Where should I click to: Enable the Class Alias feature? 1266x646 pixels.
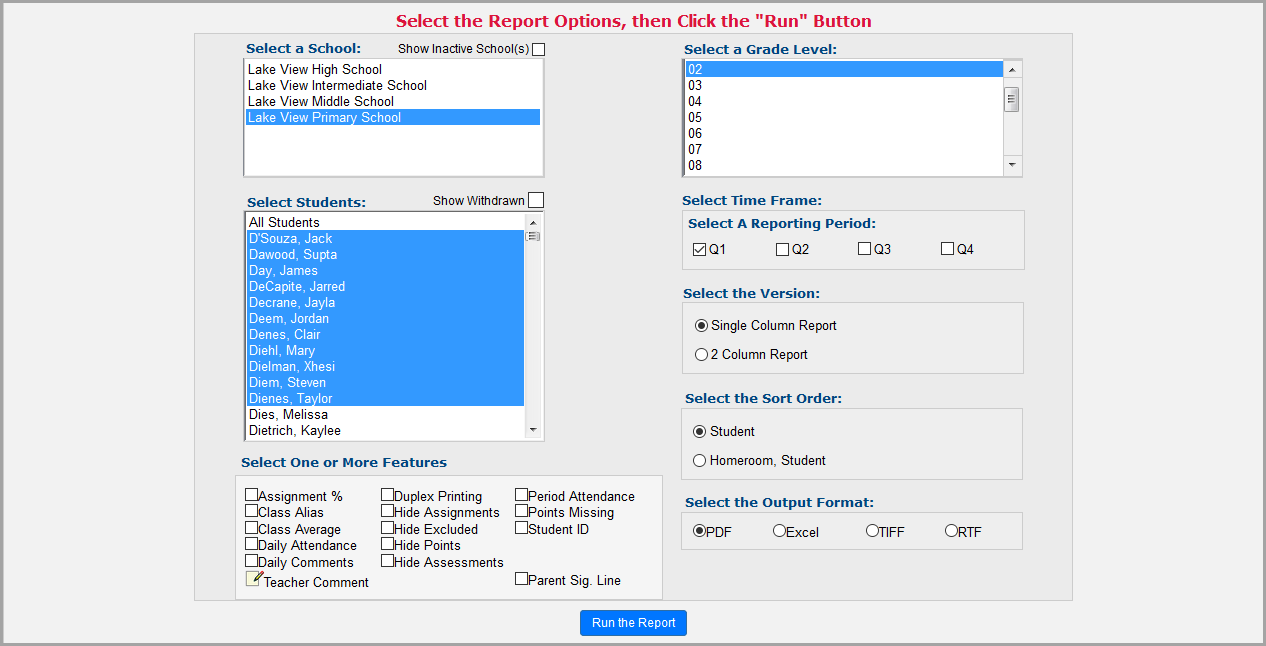pyautogui.click(x=252, y=510)
